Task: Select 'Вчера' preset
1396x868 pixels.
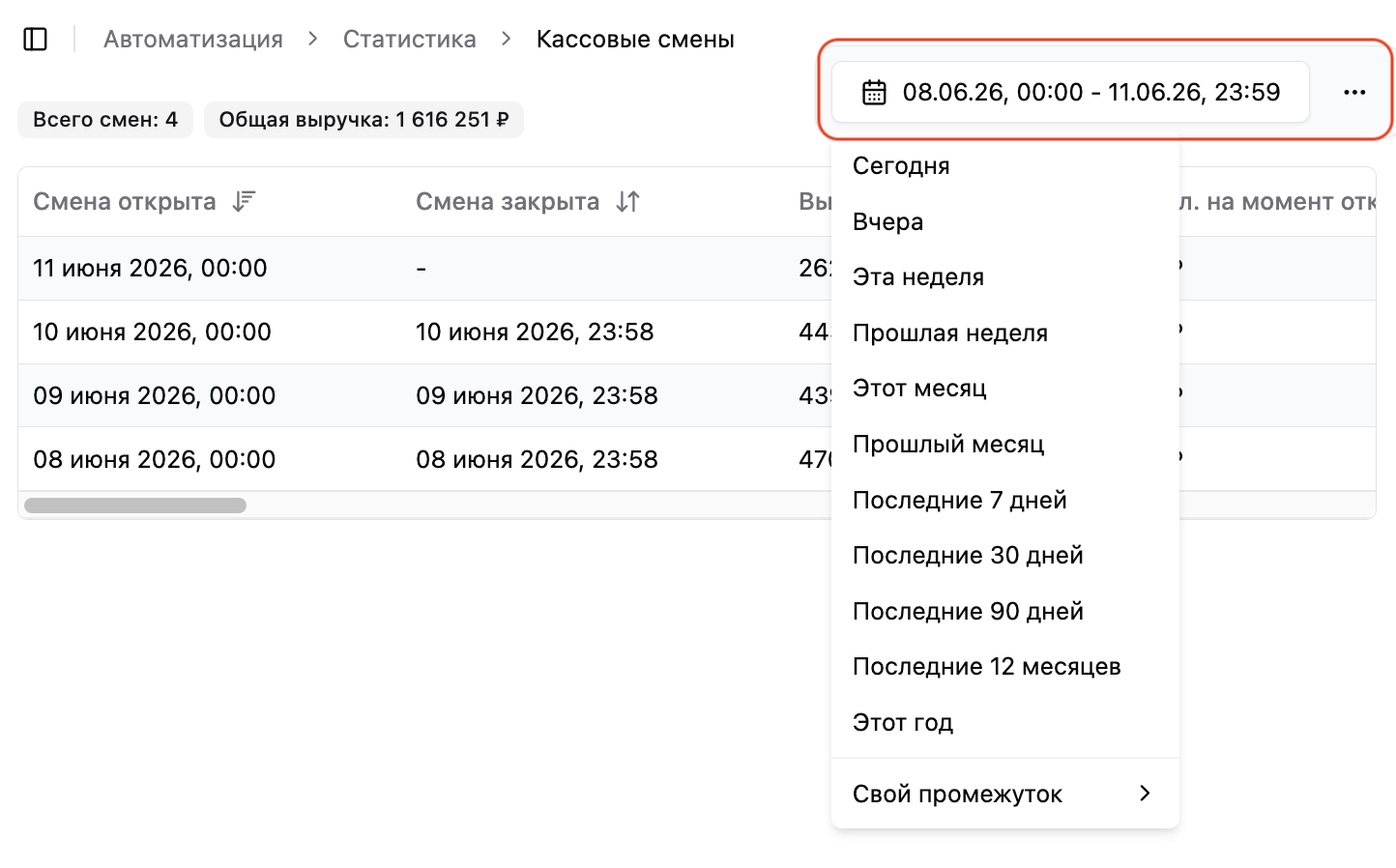Action: coord(1005,222)
